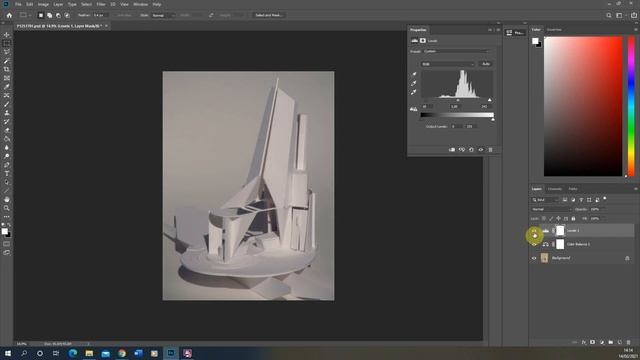Switch to the Channels tab
The image size is (640, 360).
coord(554,189)
